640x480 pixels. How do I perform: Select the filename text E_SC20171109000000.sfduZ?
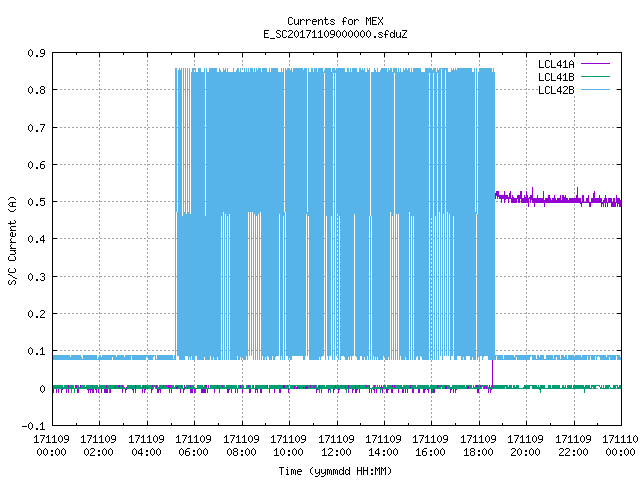[335, 34]
